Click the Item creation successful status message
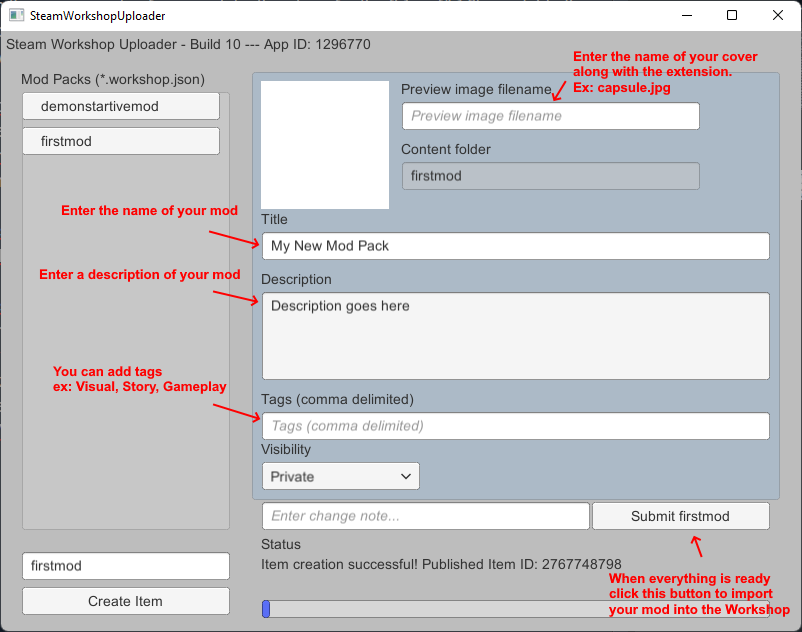802x632 pixels. click(x=441, y=564)
